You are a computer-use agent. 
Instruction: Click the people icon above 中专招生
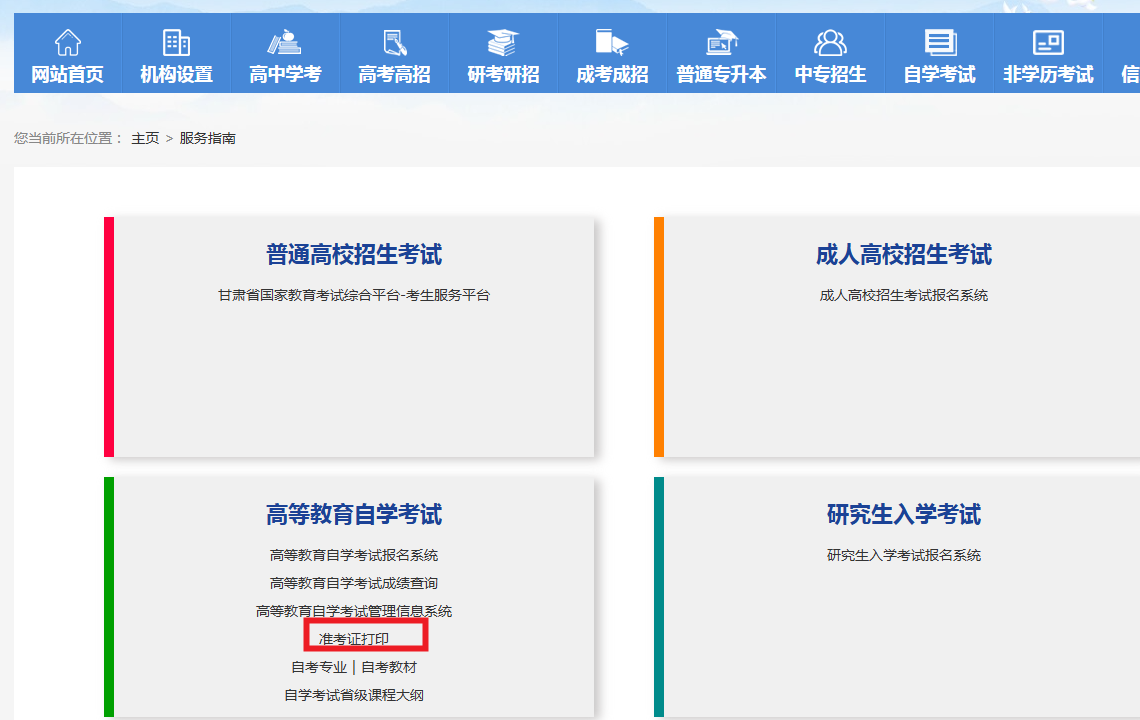(830, 43)
